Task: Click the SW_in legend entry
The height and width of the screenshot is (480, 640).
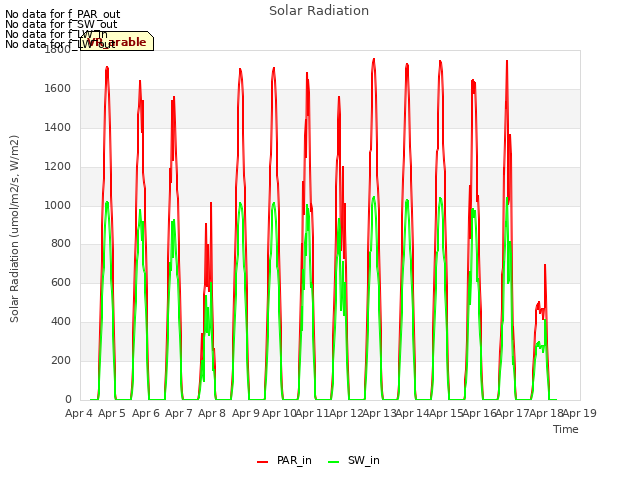Action: [354, 460]
